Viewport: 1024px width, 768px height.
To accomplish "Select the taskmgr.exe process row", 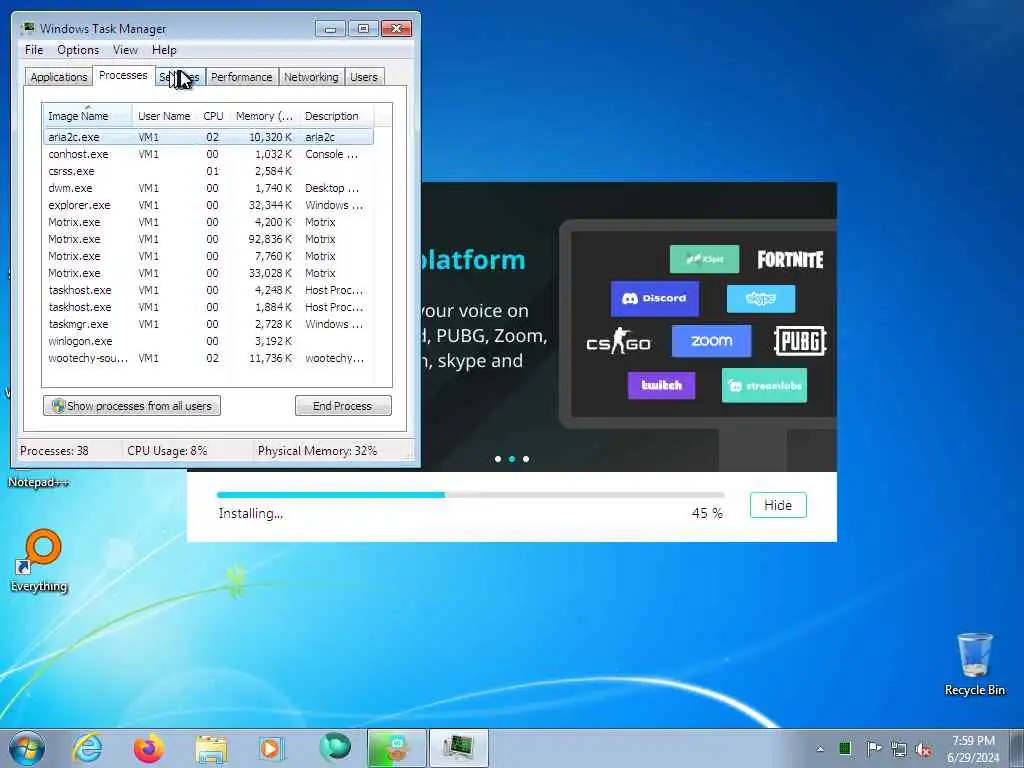I will 208,324.
